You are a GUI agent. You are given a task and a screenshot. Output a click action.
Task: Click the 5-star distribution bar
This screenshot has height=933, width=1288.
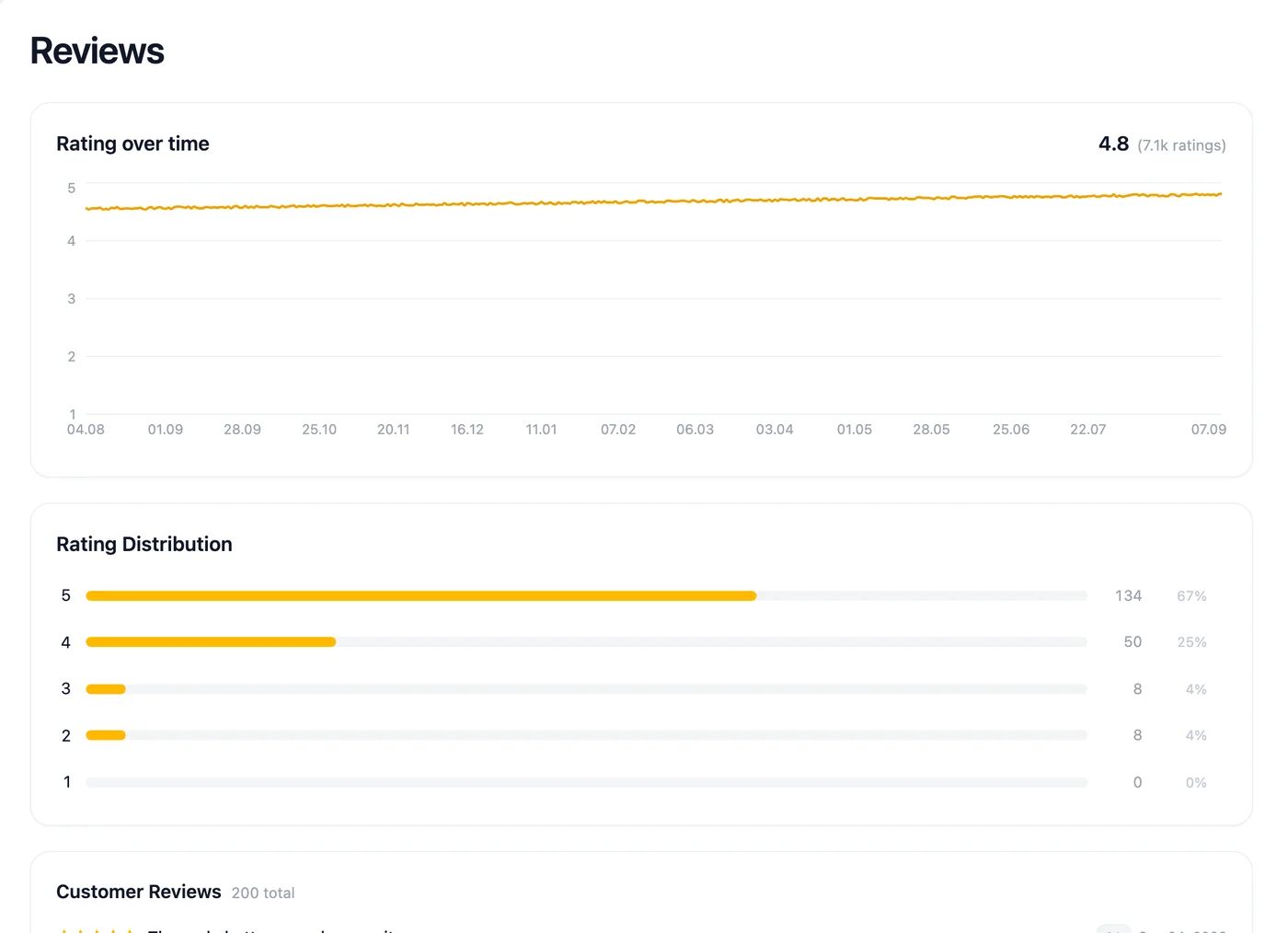[587, 596]
